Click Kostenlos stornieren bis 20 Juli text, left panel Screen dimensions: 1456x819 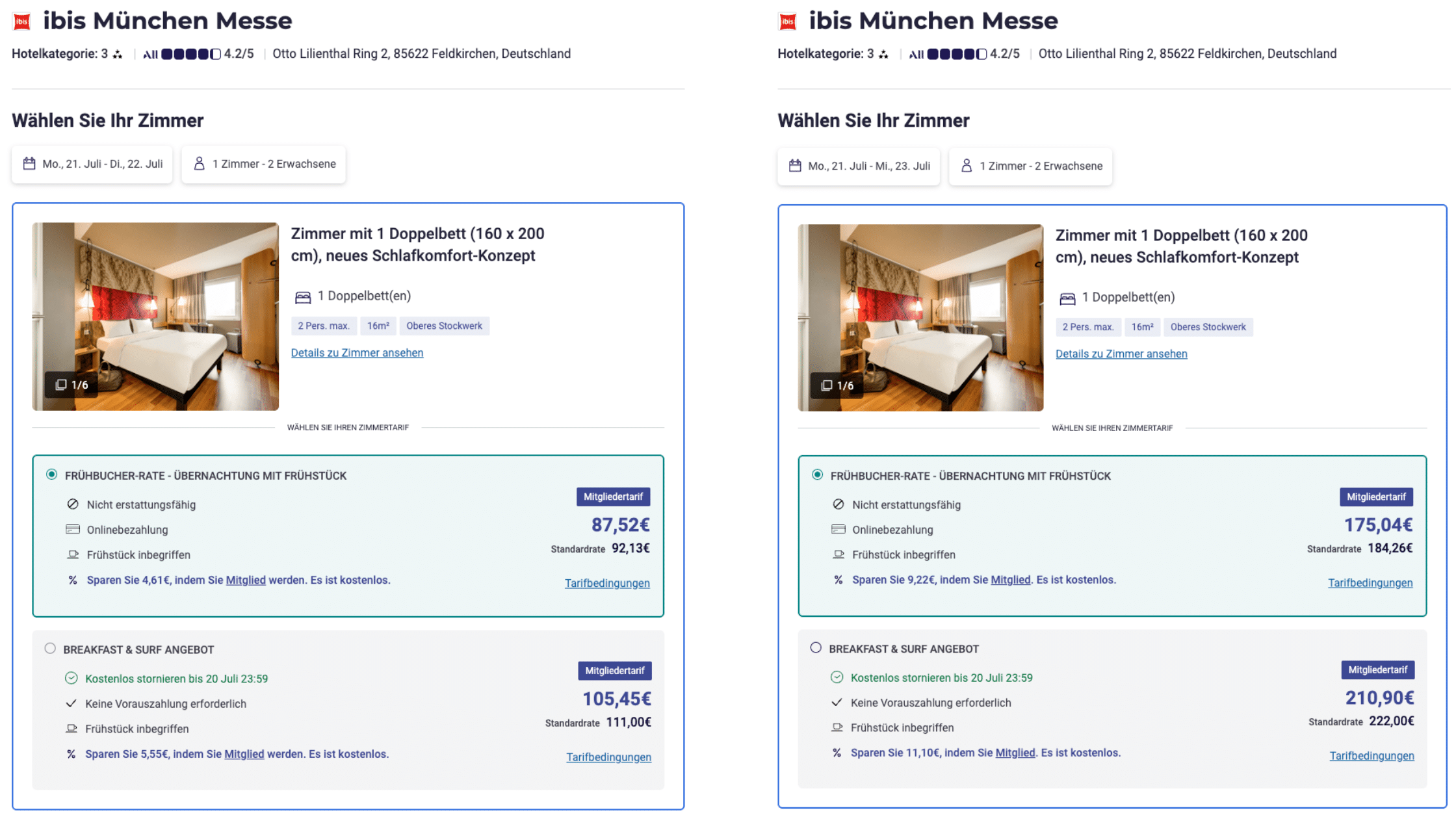(176, 679)
